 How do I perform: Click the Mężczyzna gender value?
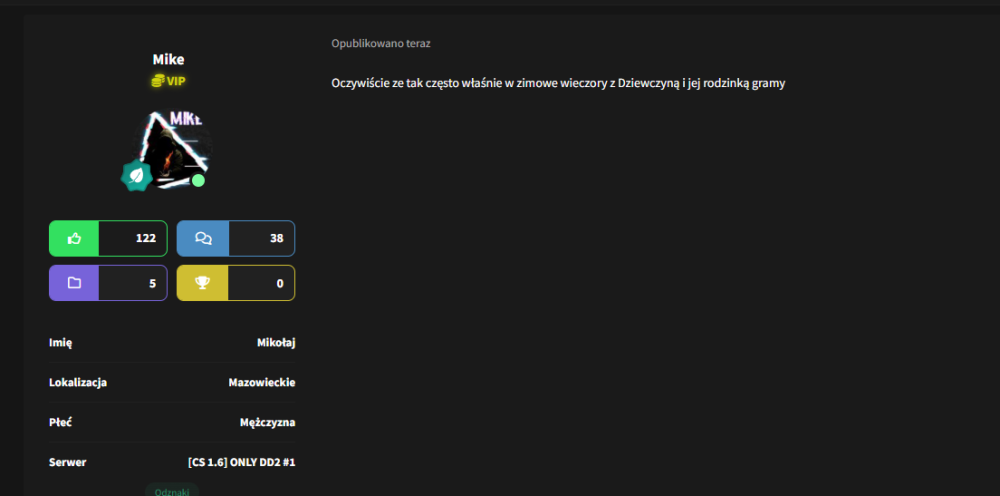point(268,422)
